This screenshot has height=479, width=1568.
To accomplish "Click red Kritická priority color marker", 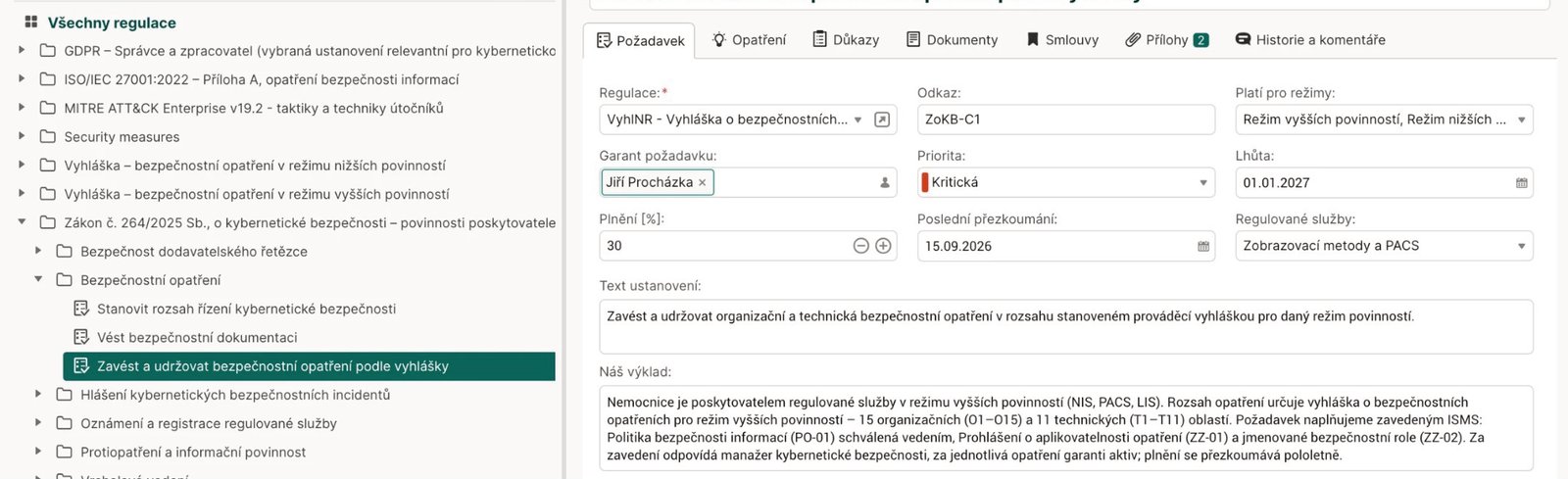I will click(x=924, y=182).
